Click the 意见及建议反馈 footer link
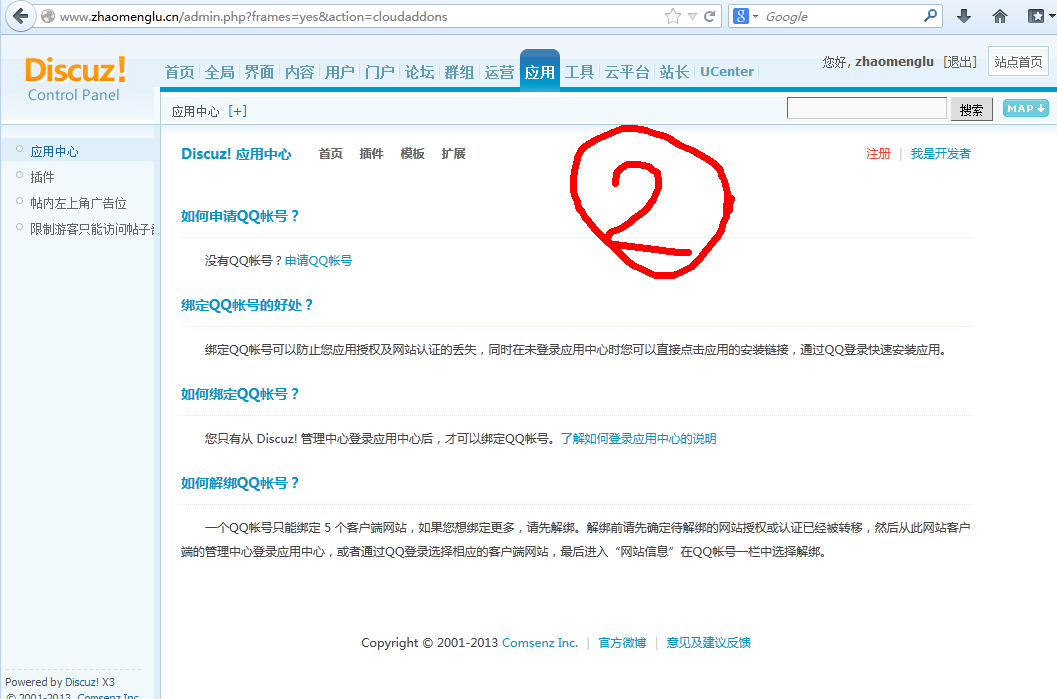Screen dimensions: 1057x699 [x=708, y=643]
